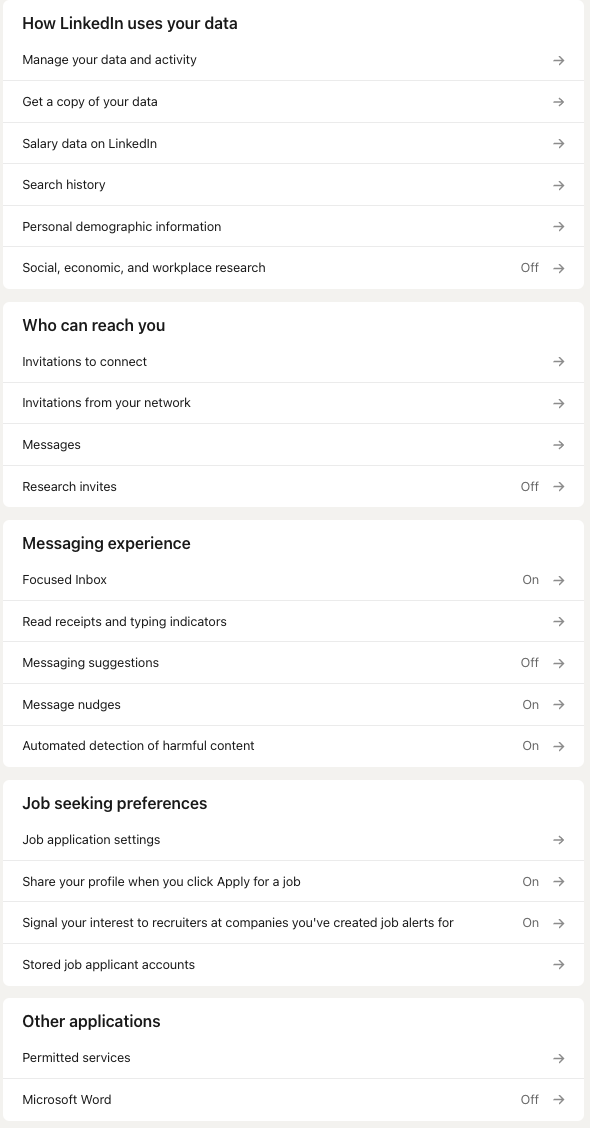590x1128 pixels.
Task: Expand Read receipts and typing indicators
Action: [558, 621]
